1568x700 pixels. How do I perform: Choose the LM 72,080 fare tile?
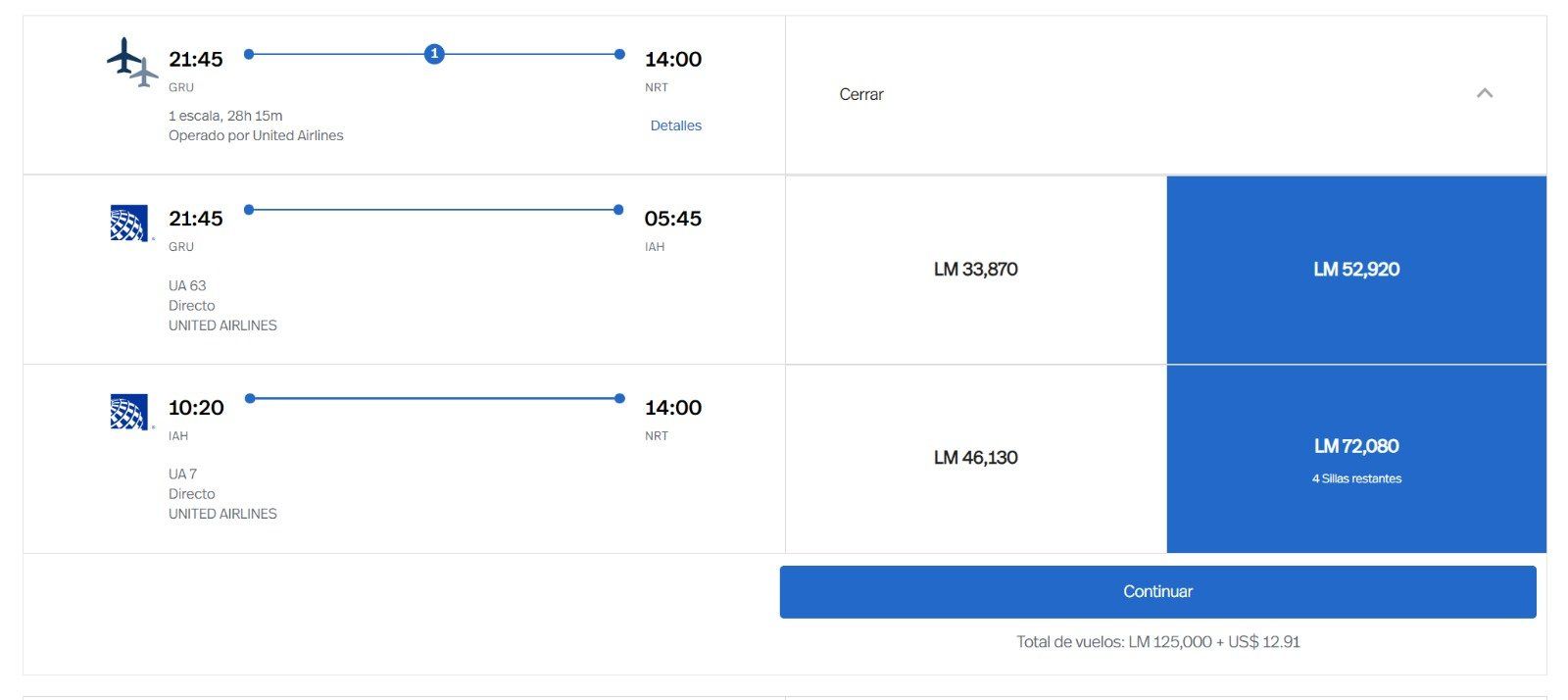tap(1355, 446)
